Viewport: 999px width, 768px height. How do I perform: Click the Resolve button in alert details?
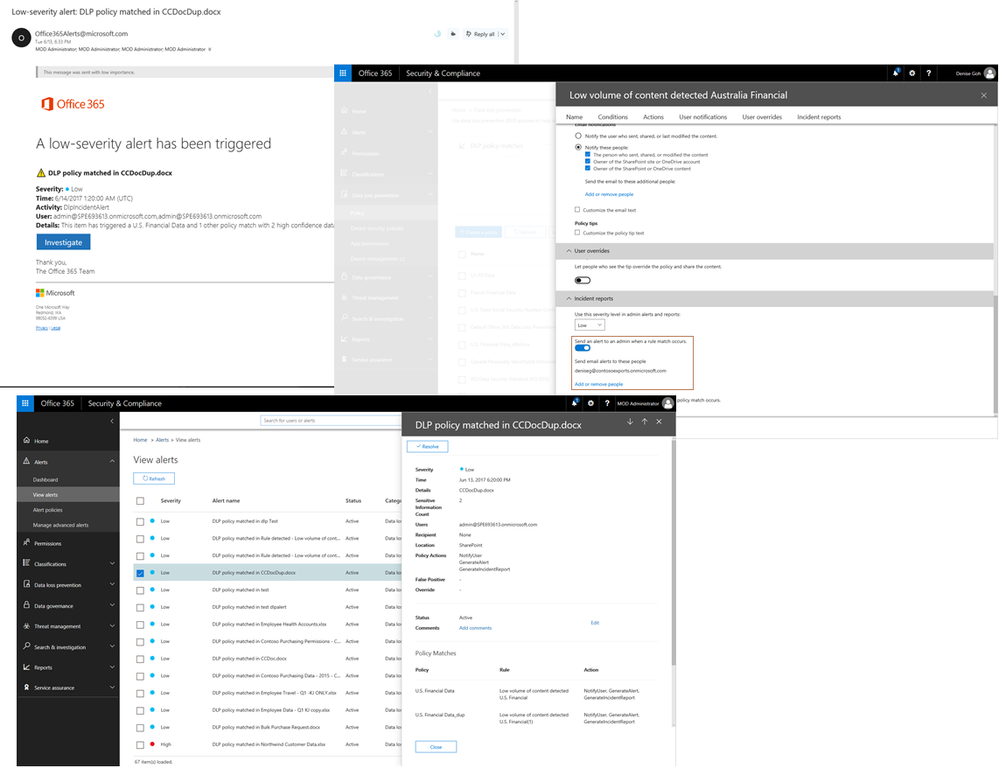coord(428,447)
